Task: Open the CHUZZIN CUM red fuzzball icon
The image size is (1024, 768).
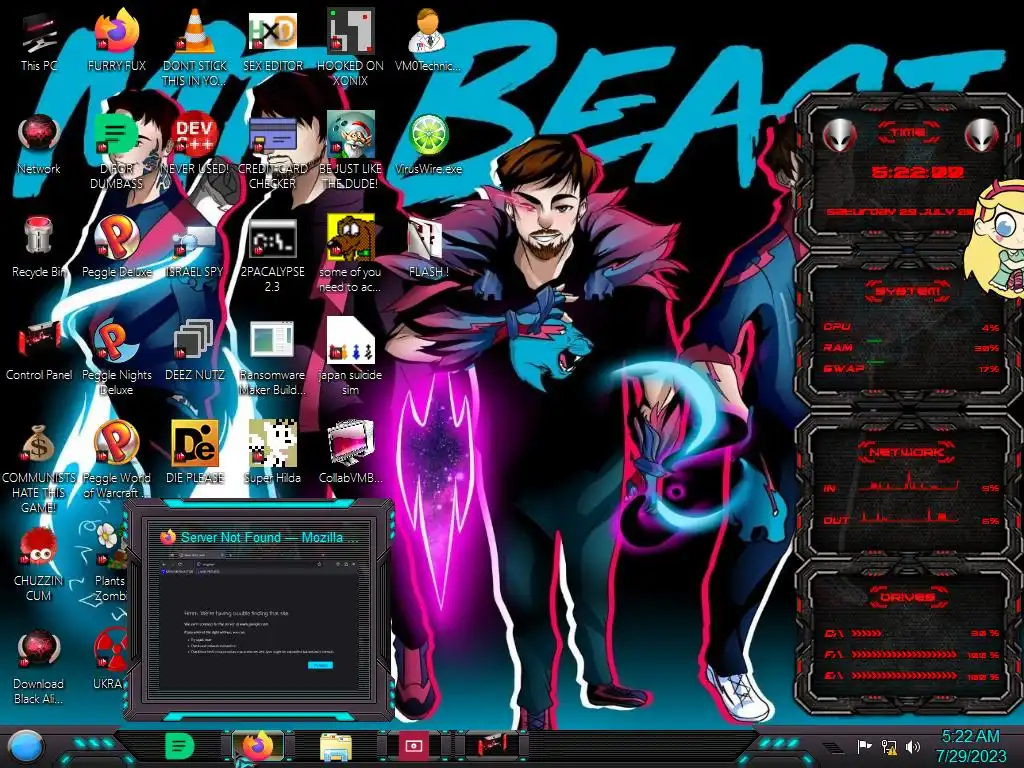Action: [39, 564]
